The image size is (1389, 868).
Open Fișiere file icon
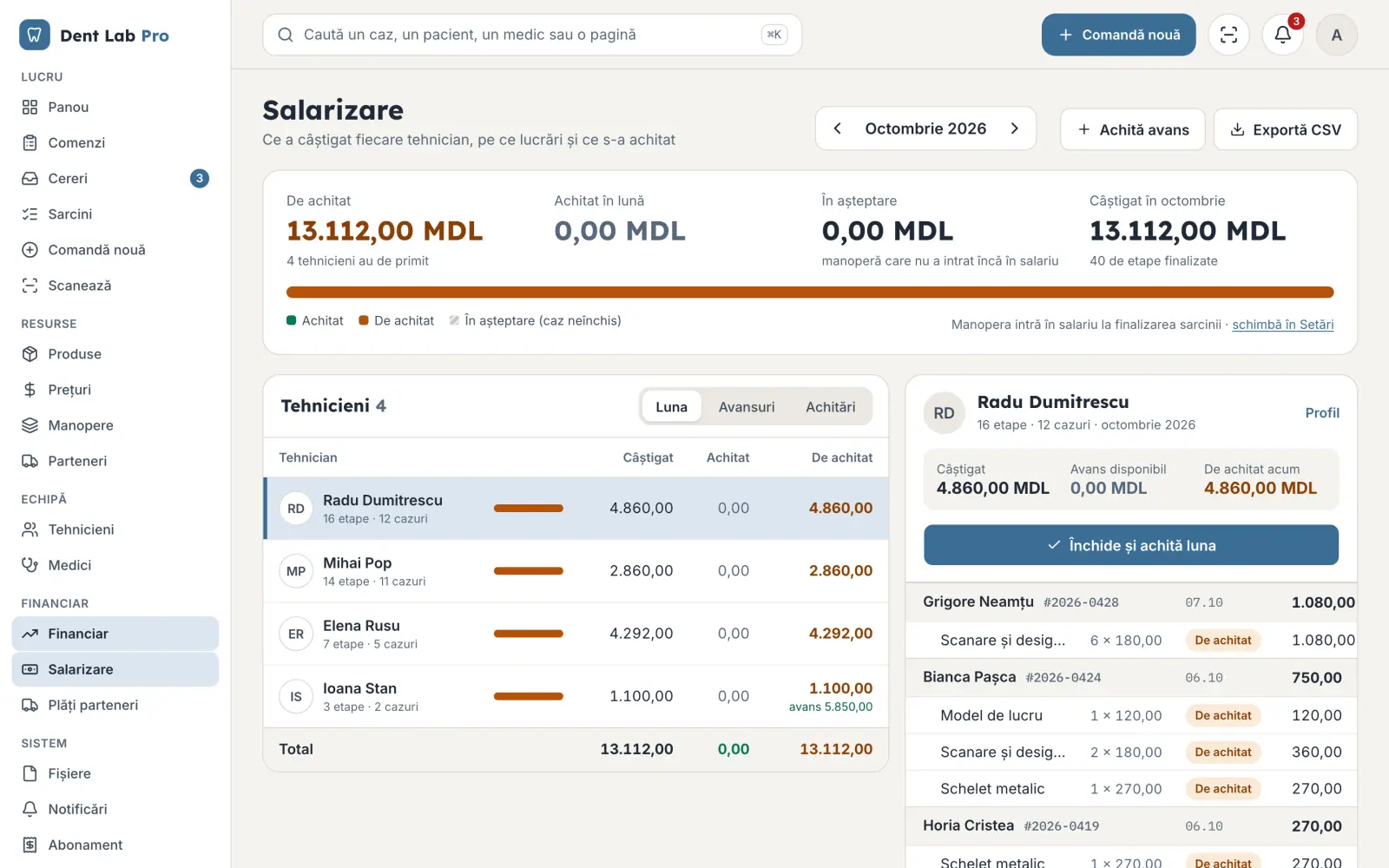[x=30, y=773]
